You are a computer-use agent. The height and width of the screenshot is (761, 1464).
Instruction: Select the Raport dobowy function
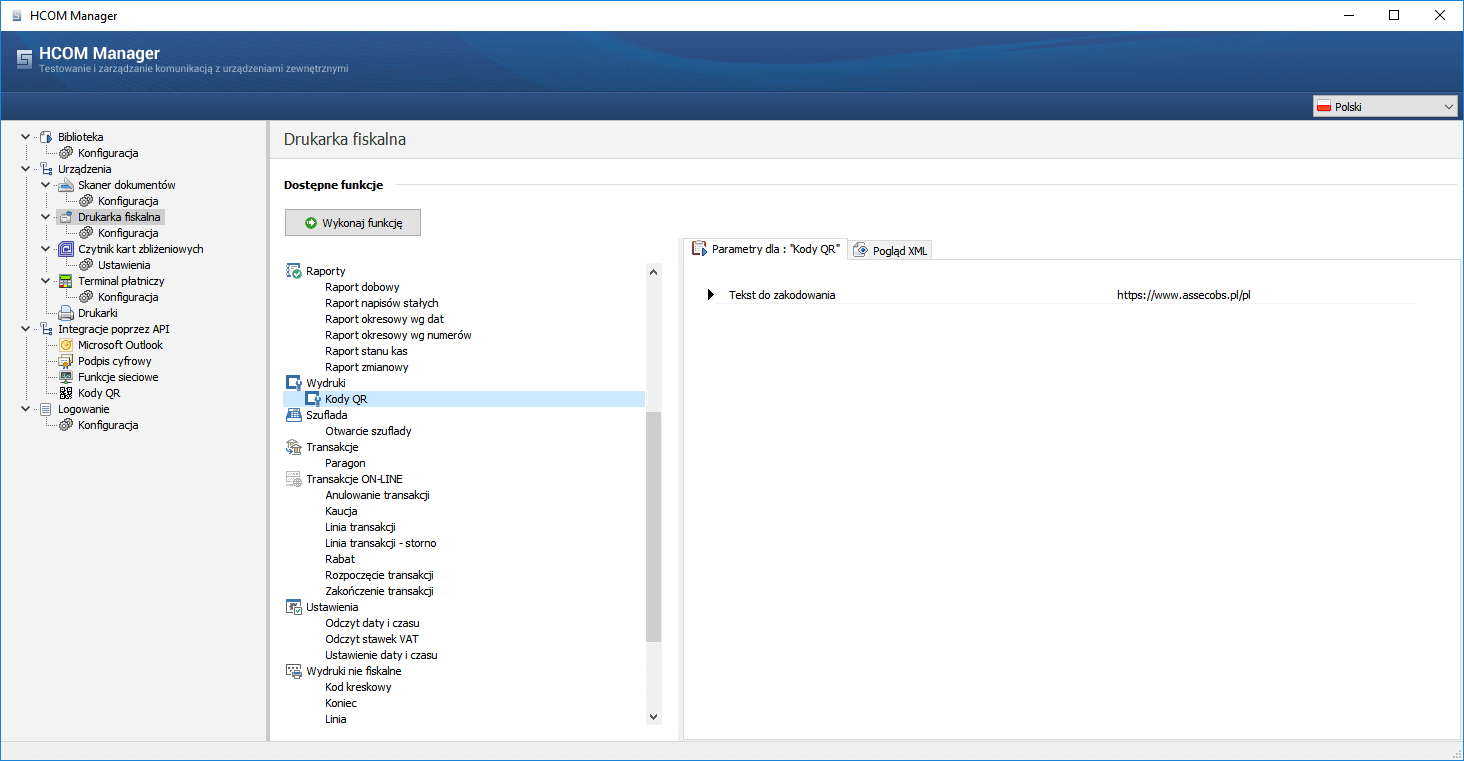(362, 287)
